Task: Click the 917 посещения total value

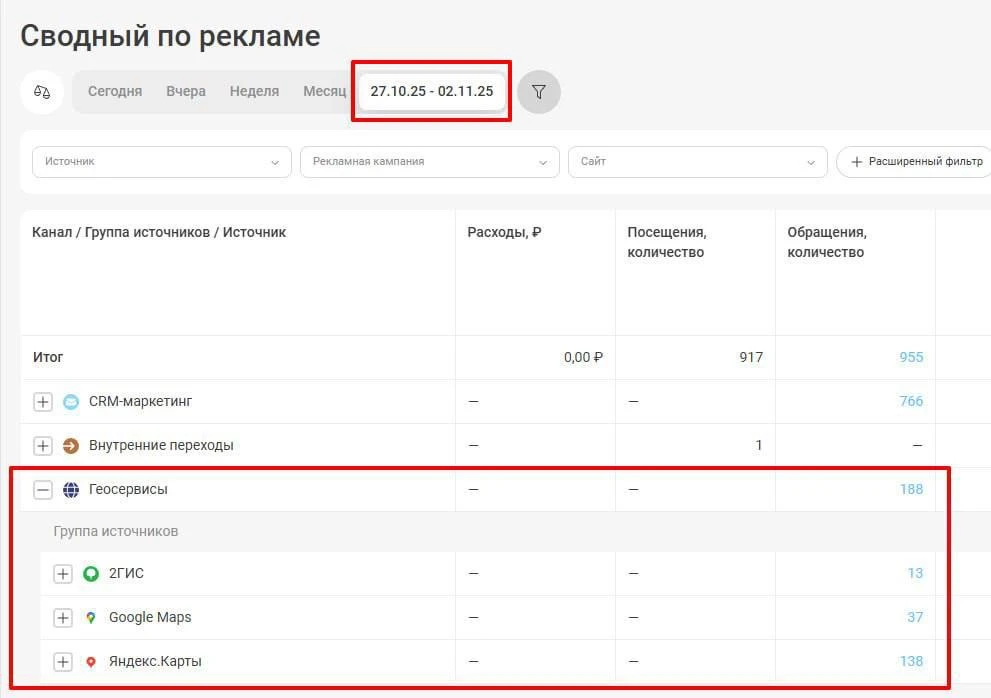Action: click(x=751, y=357)
